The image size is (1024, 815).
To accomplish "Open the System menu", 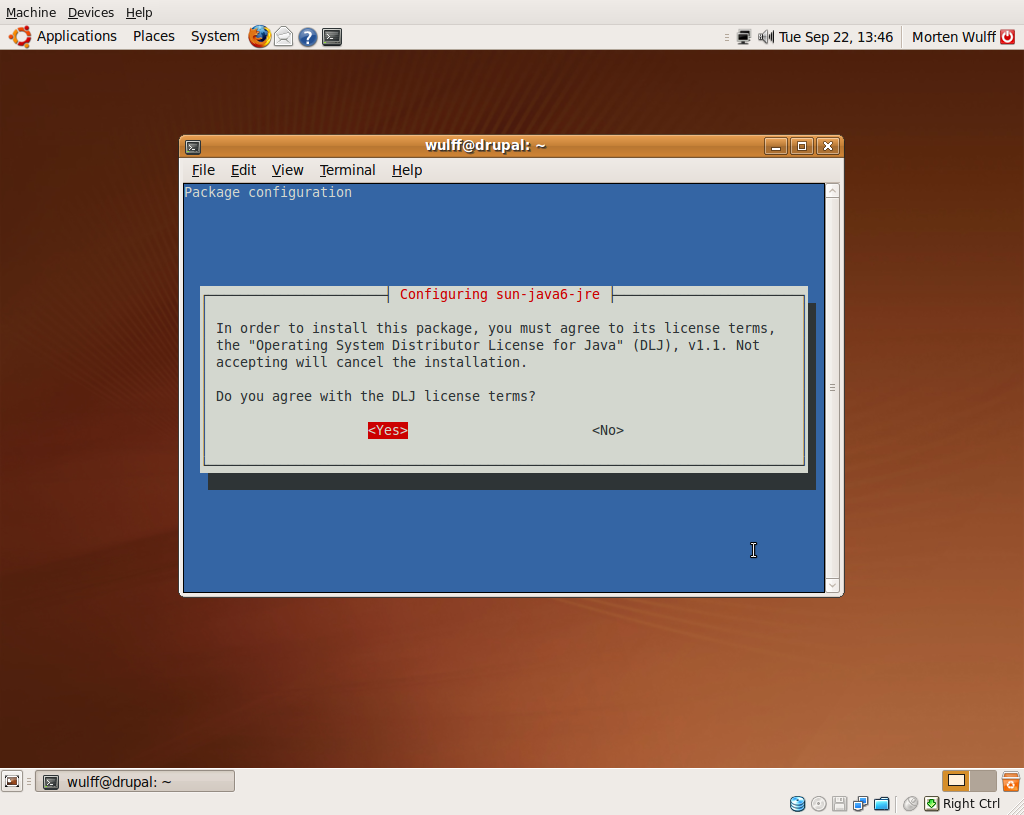I will pos(215,37).
